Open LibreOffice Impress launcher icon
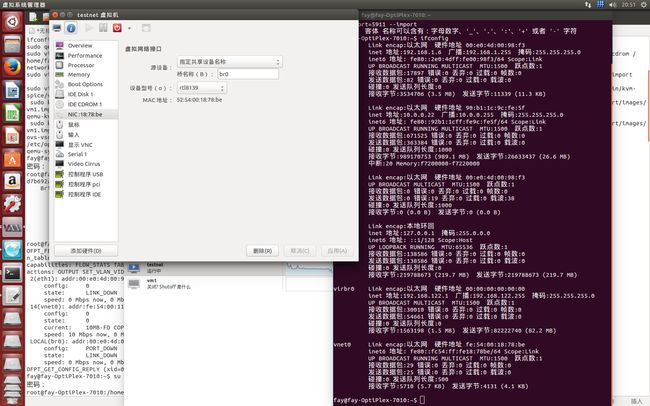Screen dimensions: 650x406 pos(12,136)
